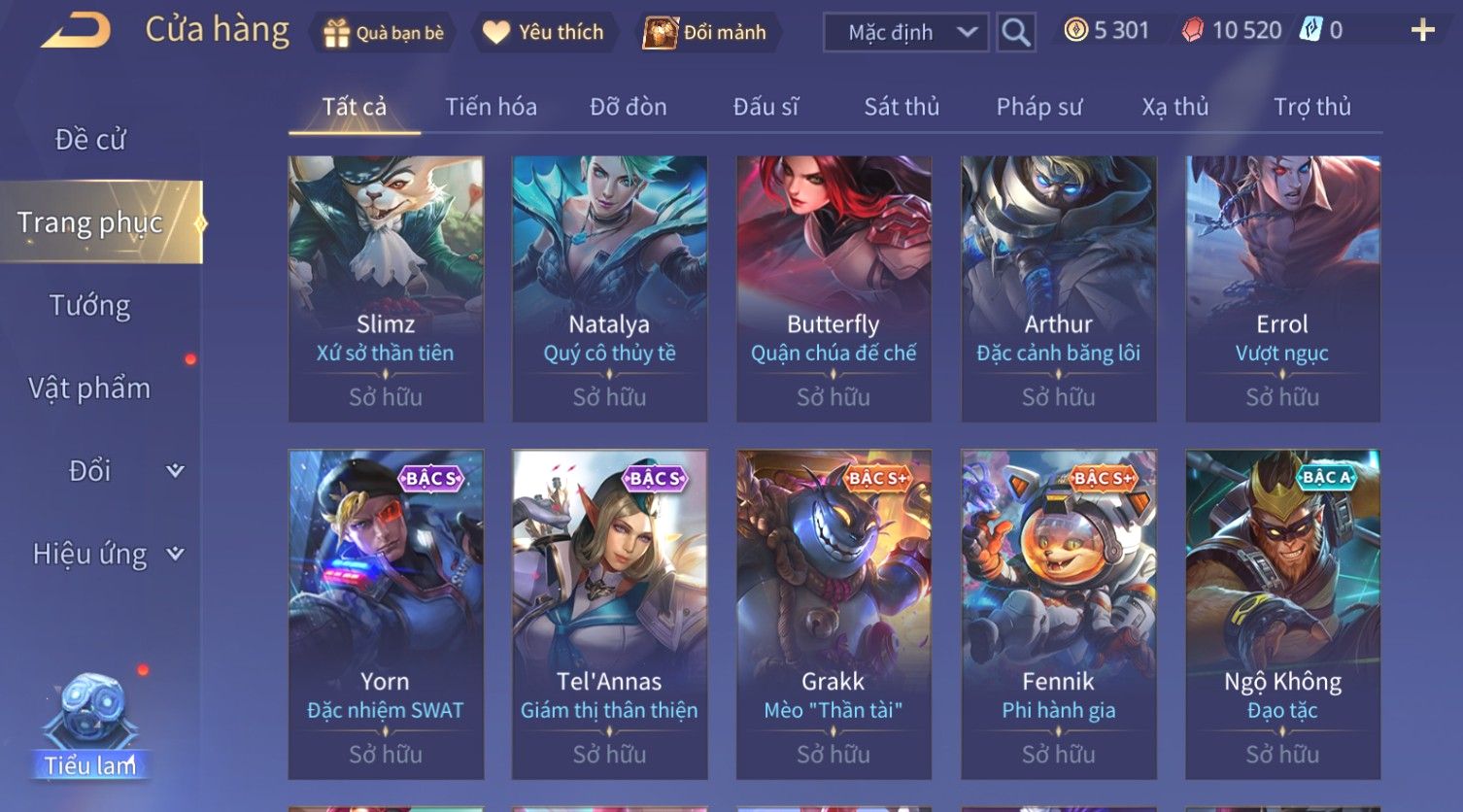Image resolution: width=1463 pixels, height=812 pixels.
Task: Open the search magnifier icon
Action: pos(1016,32)
